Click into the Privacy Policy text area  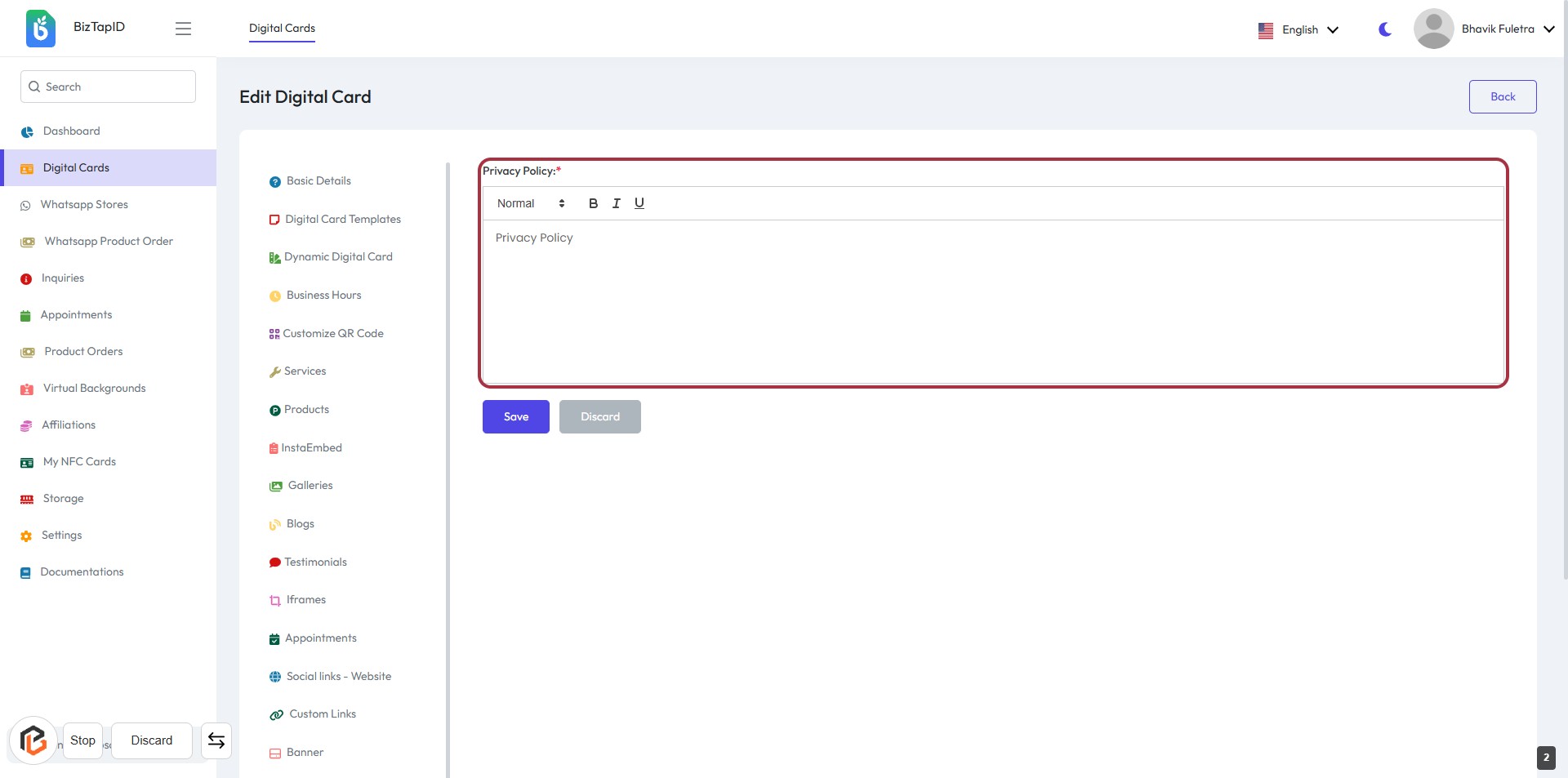[x=991, y=300]
